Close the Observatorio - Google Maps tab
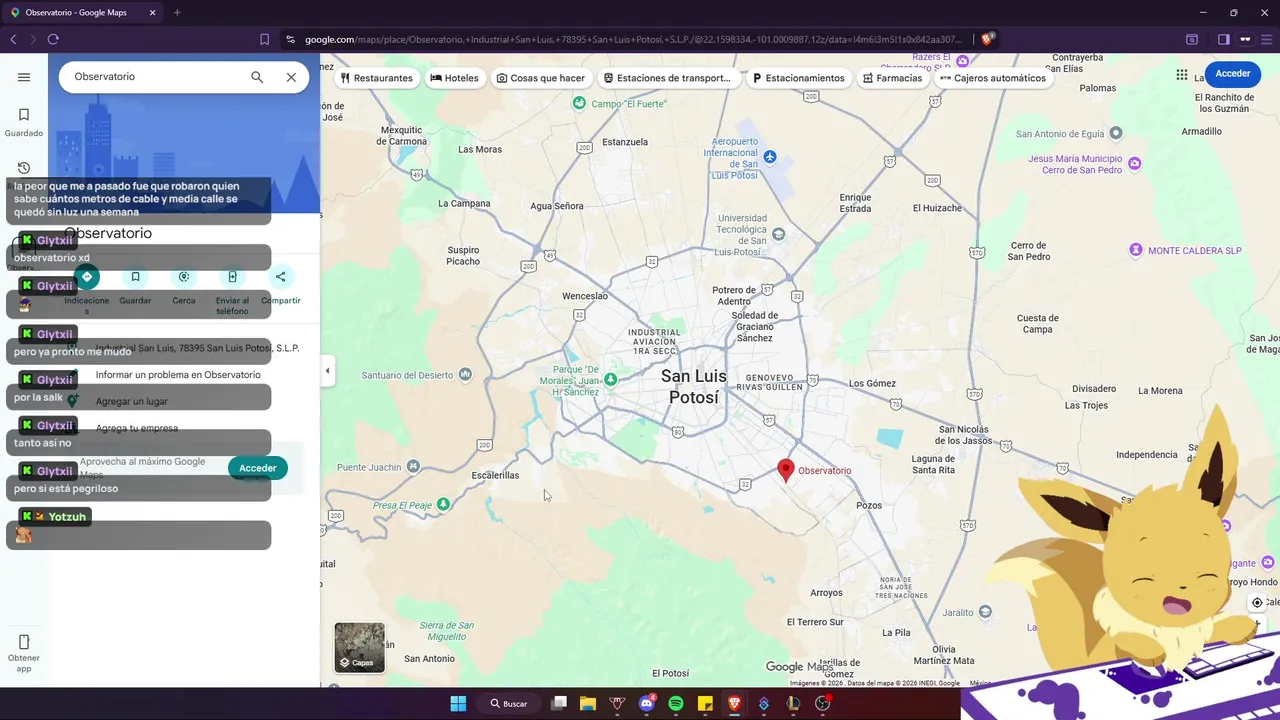 click(152, 13)
